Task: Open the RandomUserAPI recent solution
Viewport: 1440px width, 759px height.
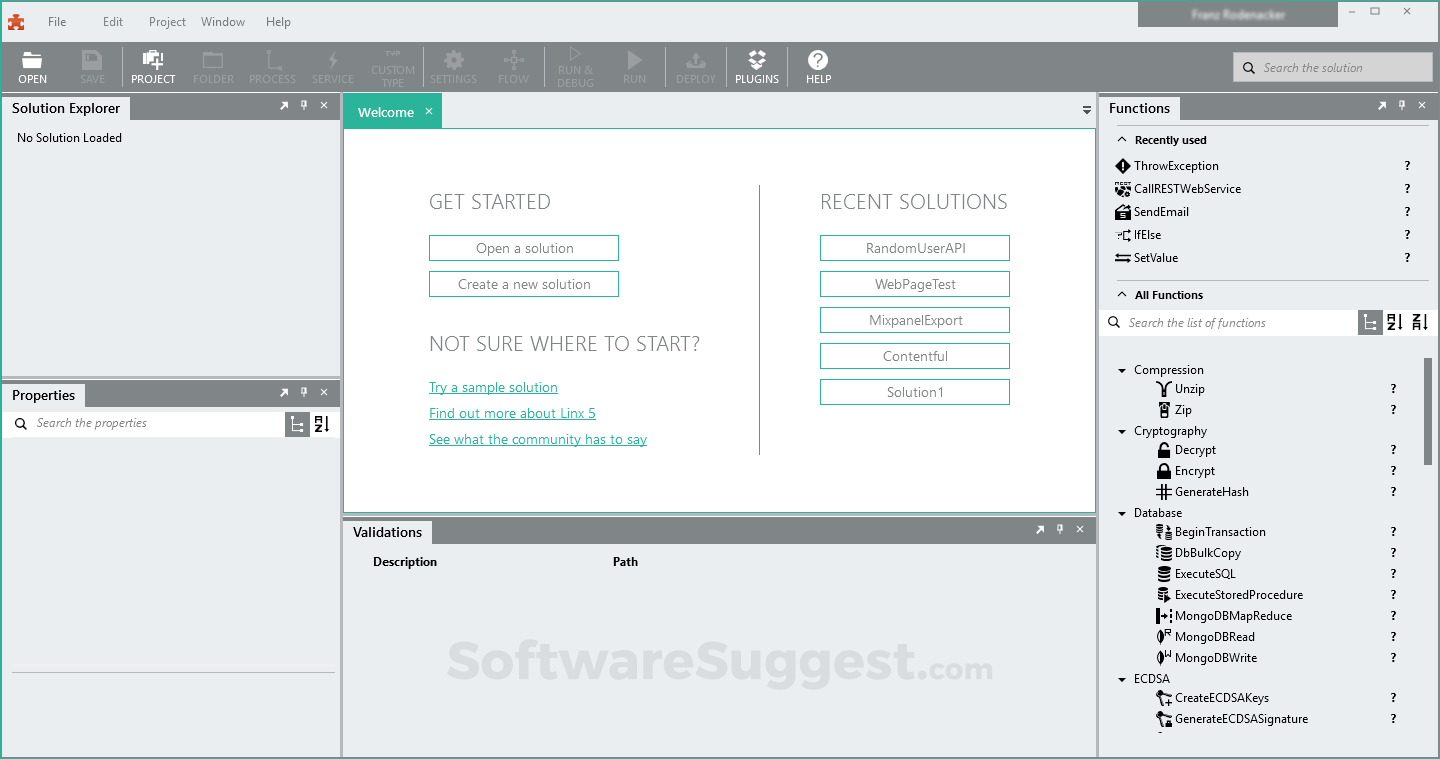Action: (x=914, y=247)
